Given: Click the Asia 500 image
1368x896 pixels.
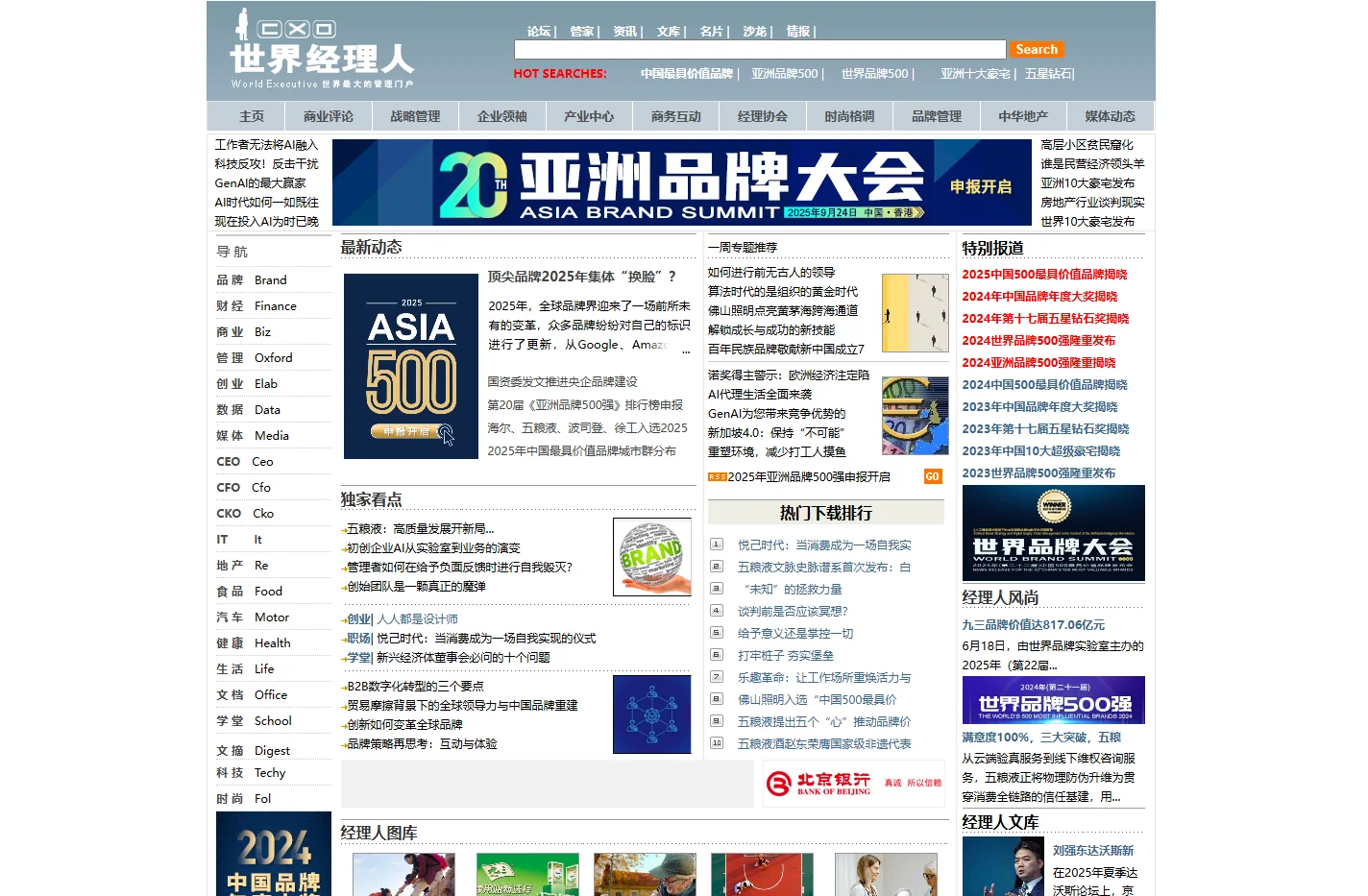Looking at the screenshot, I should (x=411, y=366).
